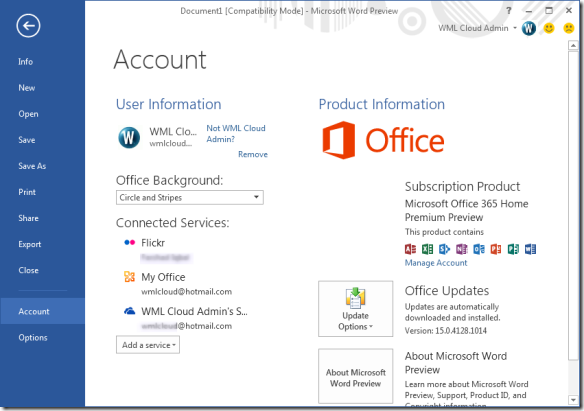This screenshot has width=584, height=411.
Task: Click the PowerPoint product icon
Action: (496, 249)
